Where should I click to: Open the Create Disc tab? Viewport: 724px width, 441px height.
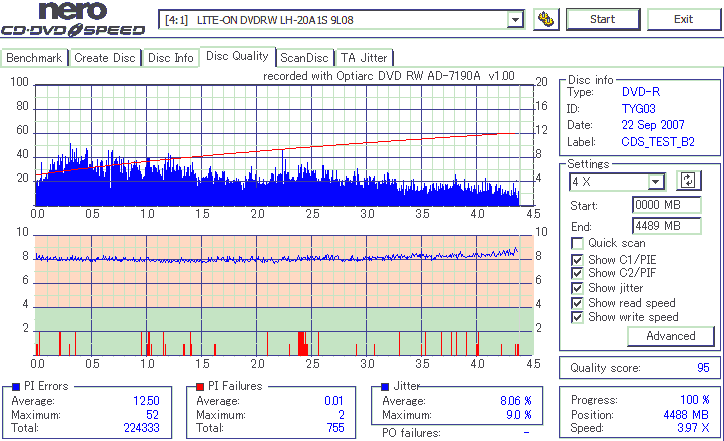(105, 58)
